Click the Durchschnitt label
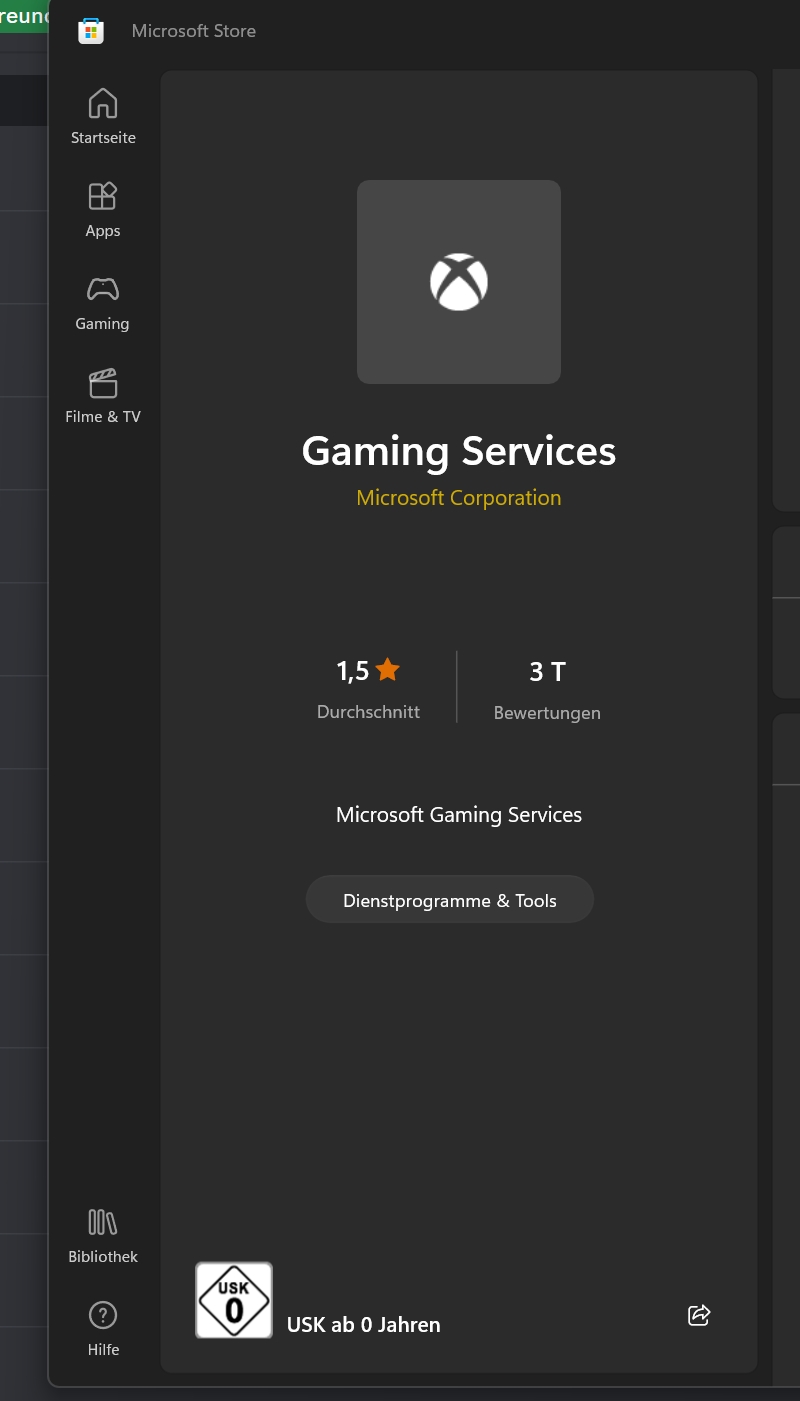 (x=368, y=712)
